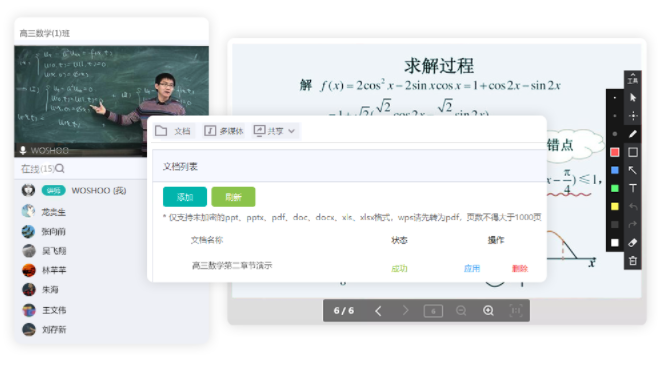Open the 多媒体 tab

coord(224,131)
